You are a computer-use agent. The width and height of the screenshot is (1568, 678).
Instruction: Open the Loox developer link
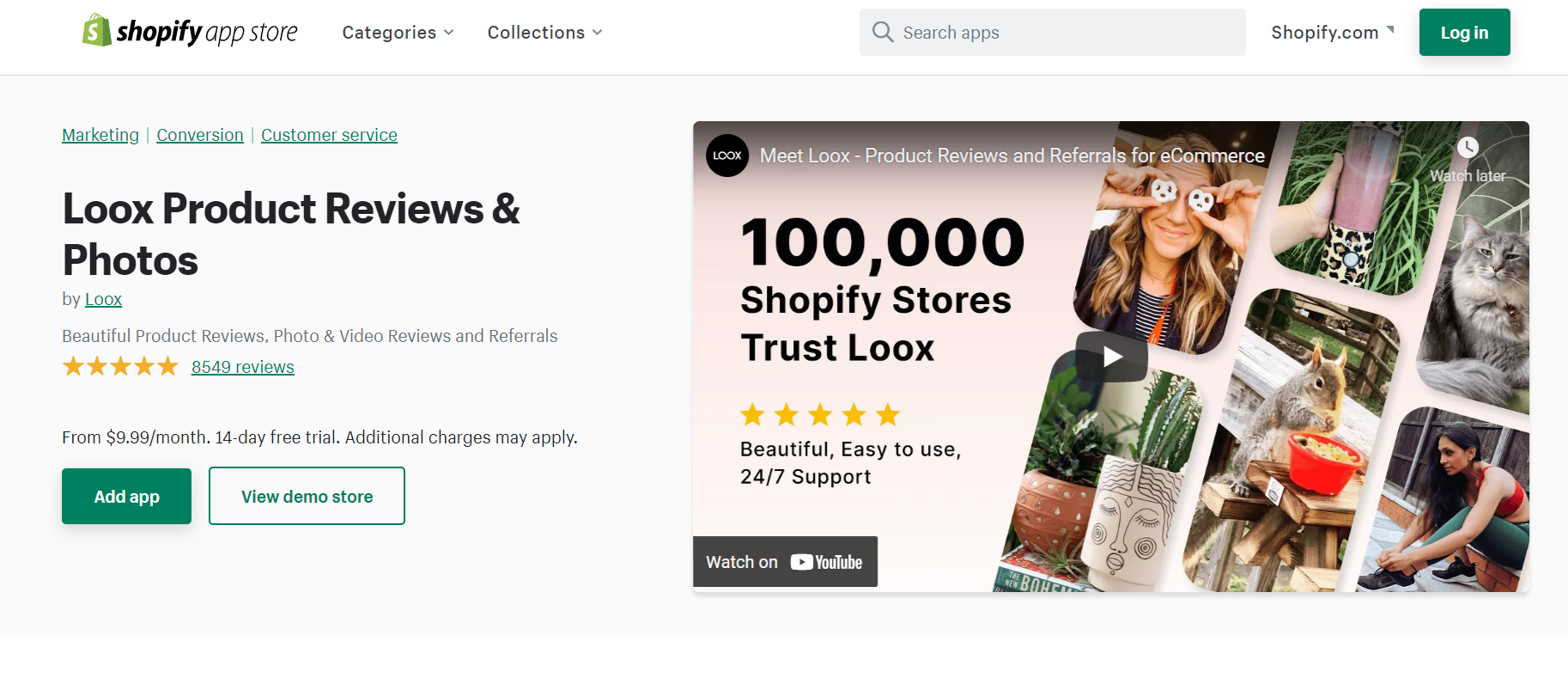(x=103, y=299)
